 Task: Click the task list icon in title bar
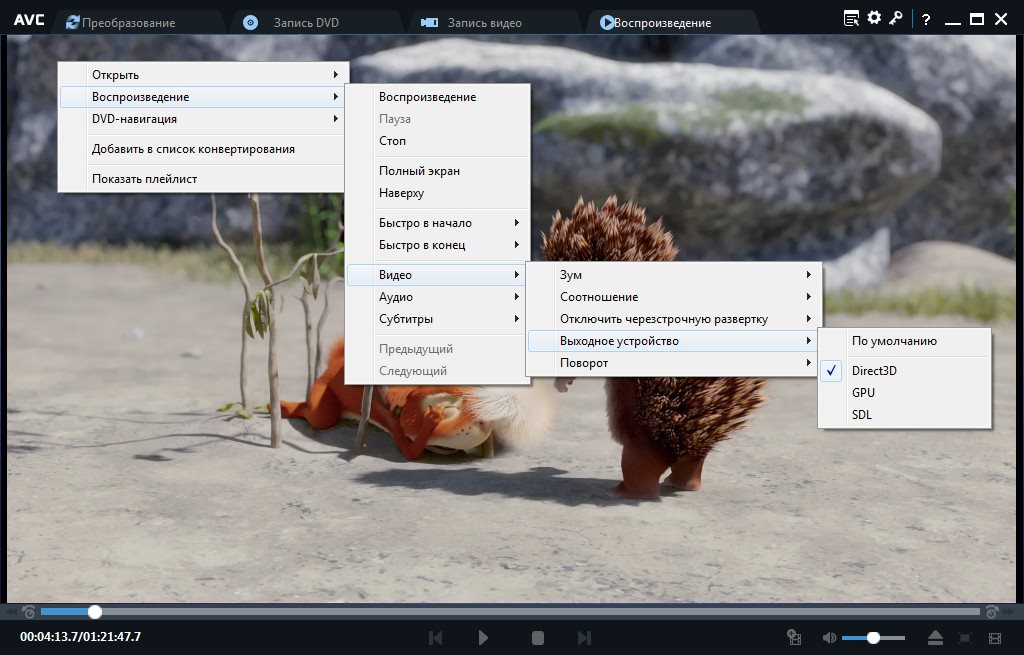851,18
